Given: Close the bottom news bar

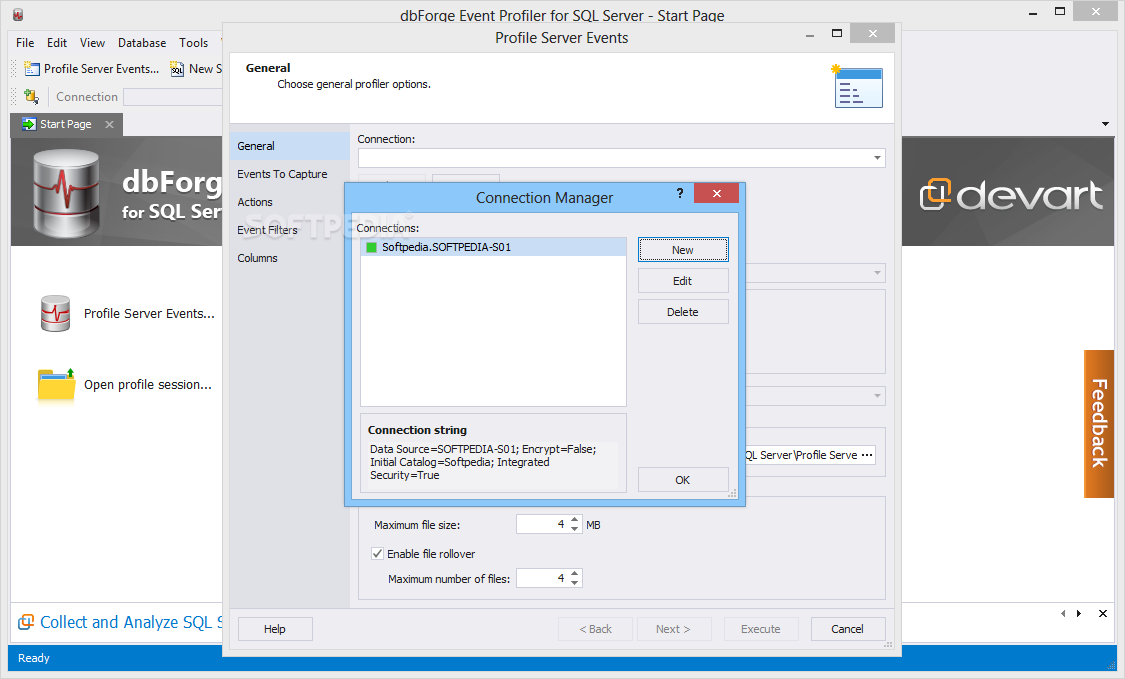Looking at the screenshot, I should (1103, 614).
